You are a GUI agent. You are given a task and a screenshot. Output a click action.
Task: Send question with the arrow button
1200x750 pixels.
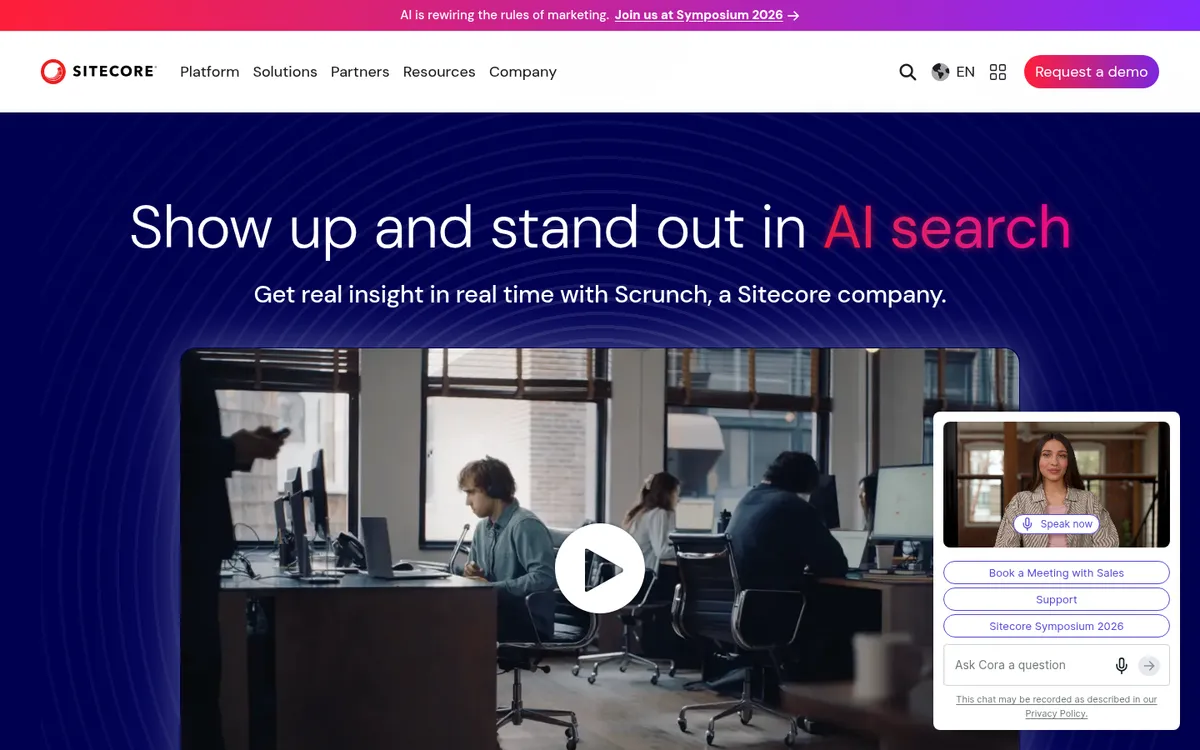tap(1149, 665)
